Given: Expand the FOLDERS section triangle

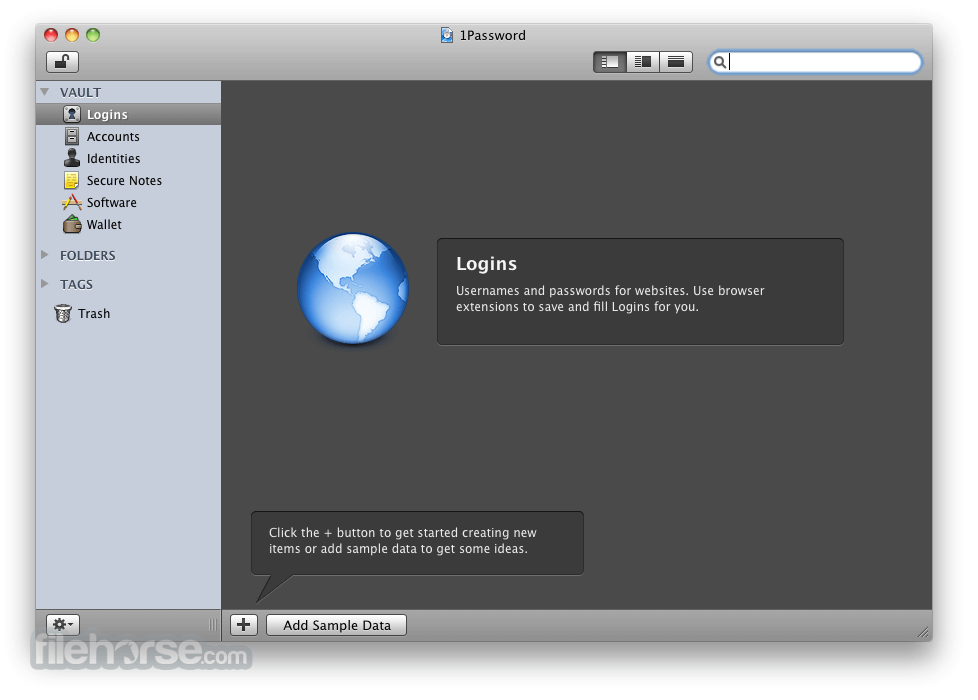Looking at the screenshot, I should [45, 255].
